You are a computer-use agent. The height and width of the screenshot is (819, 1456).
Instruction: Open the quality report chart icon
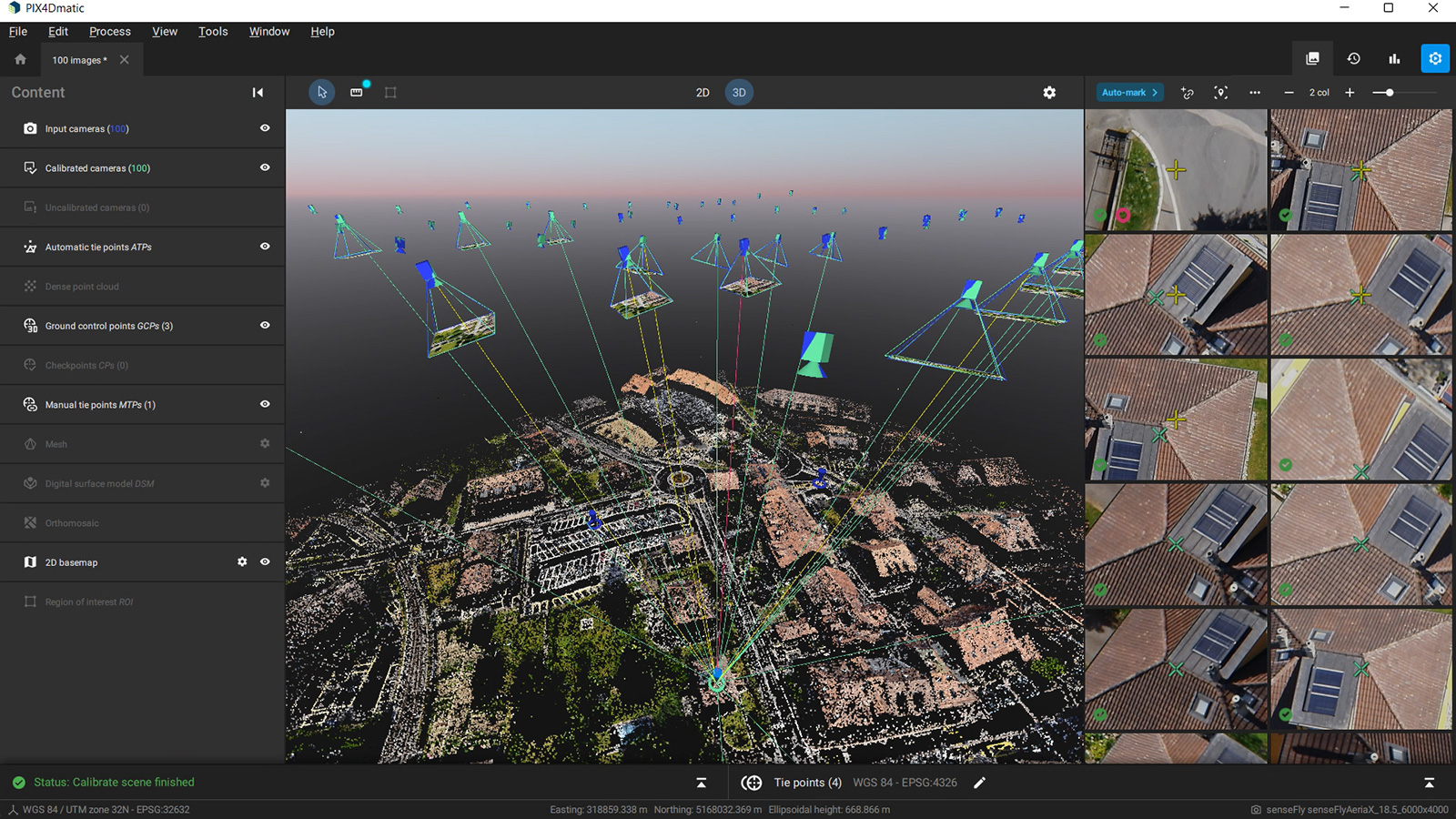[1394, 58]
